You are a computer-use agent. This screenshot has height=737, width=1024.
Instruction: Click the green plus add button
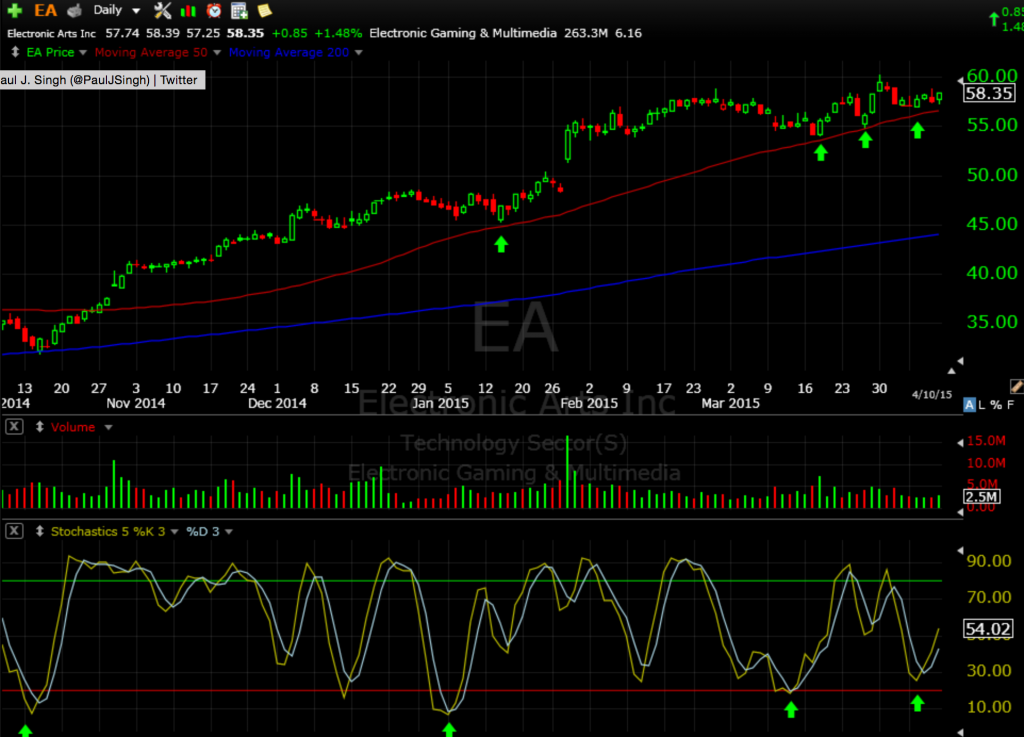pos(14,10)
